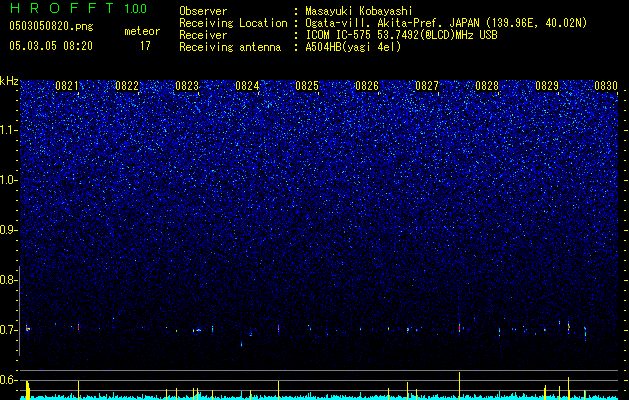The width and height of the screenshot is (629, 400).
Task: Select the Ogata-vill. Akita-Pref. JAPAN location text
Action: [446, 23]
